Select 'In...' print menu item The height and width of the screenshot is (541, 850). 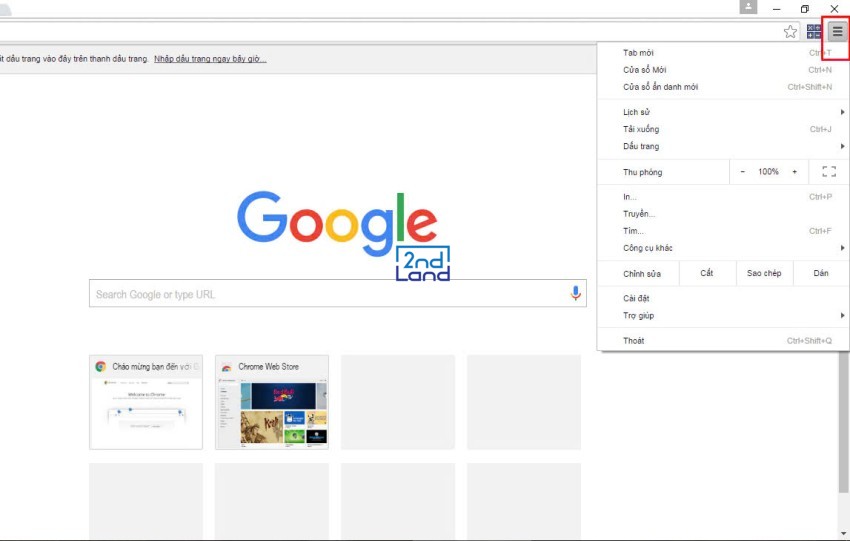pos(724,197)
